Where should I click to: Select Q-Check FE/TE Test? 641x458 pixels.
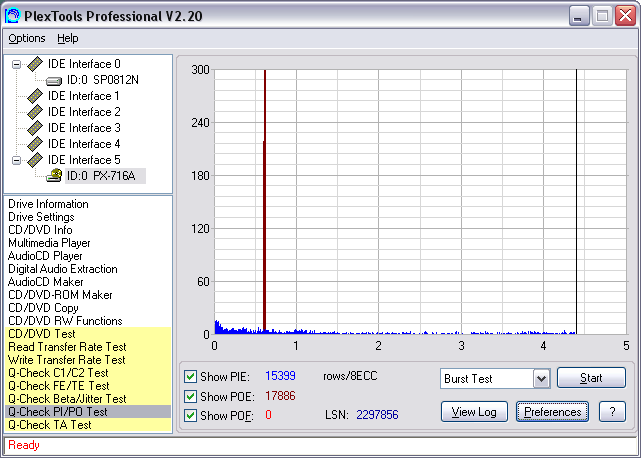[x=88, y=386]
